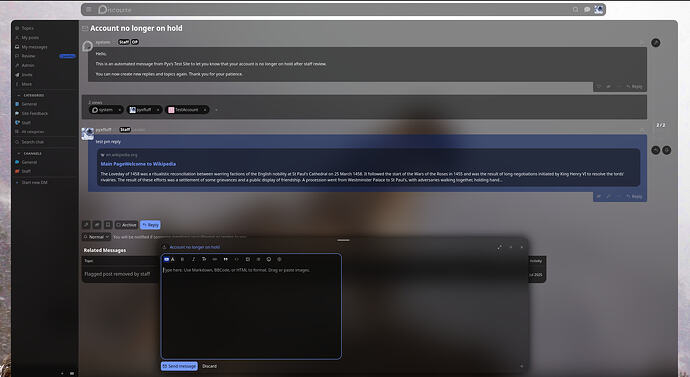Reply to the system post

[x=634, y=87]
